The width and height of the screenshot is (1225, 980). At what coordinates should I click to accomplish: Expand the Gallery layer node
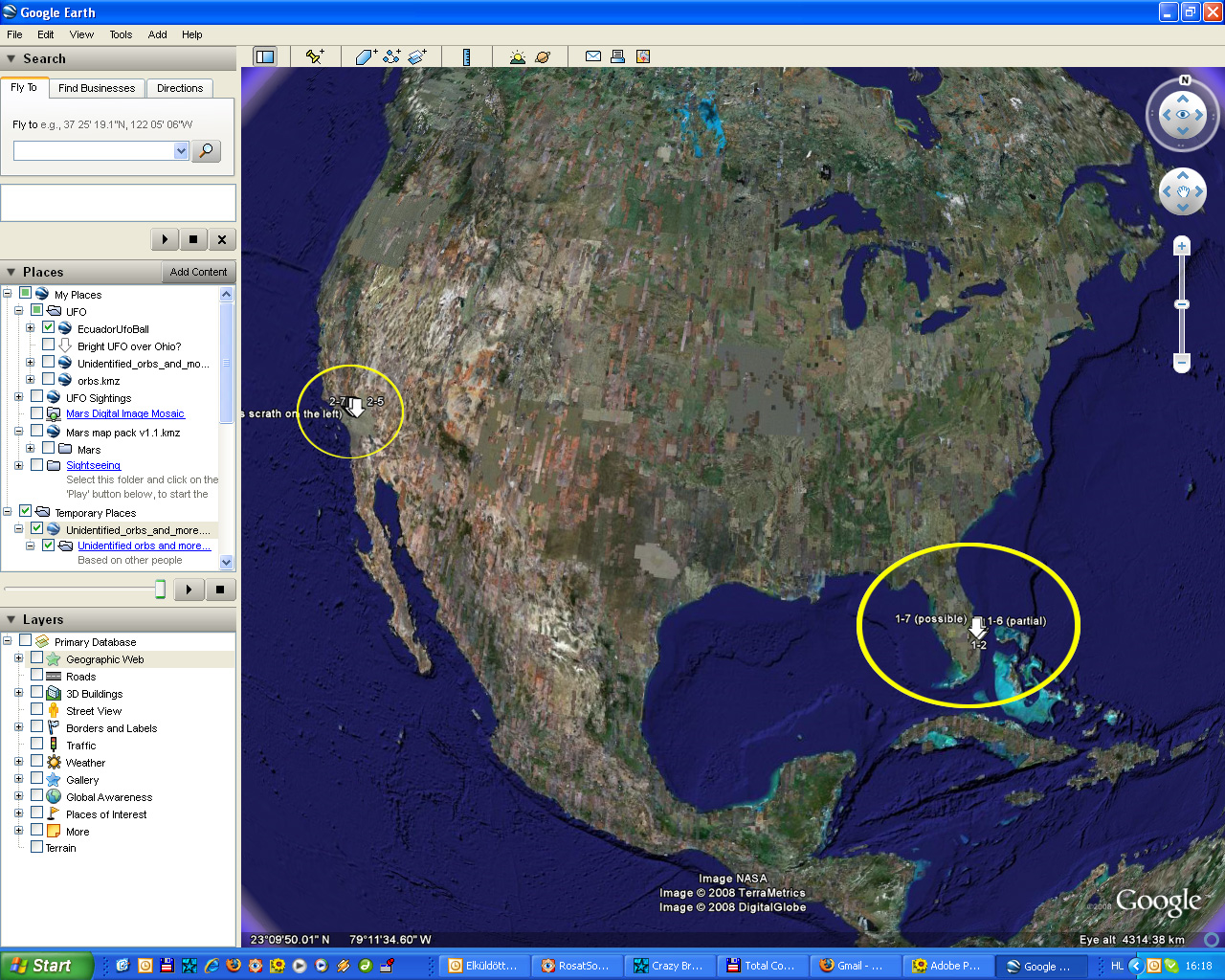[18, 779]
